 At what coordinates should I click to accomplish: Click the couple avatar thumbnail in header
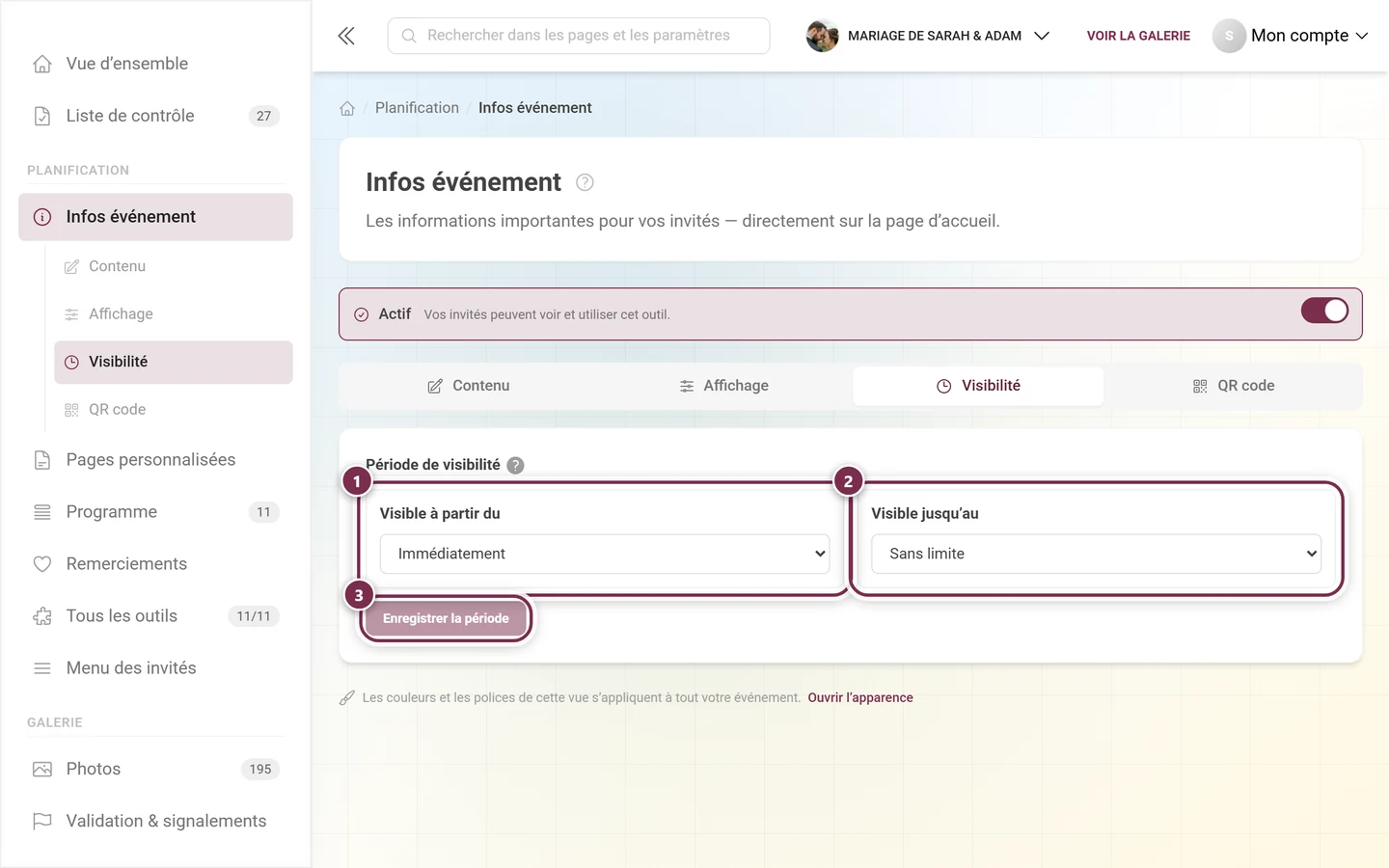(x=822, y=36)
